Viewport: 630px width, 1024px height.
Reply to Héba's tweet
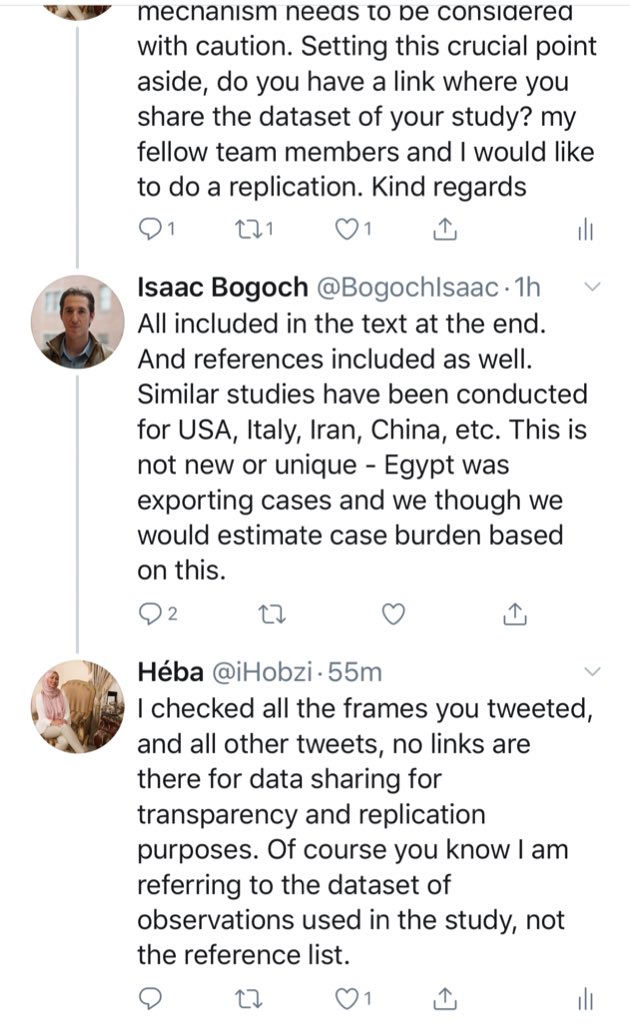(x=150, y=997)
